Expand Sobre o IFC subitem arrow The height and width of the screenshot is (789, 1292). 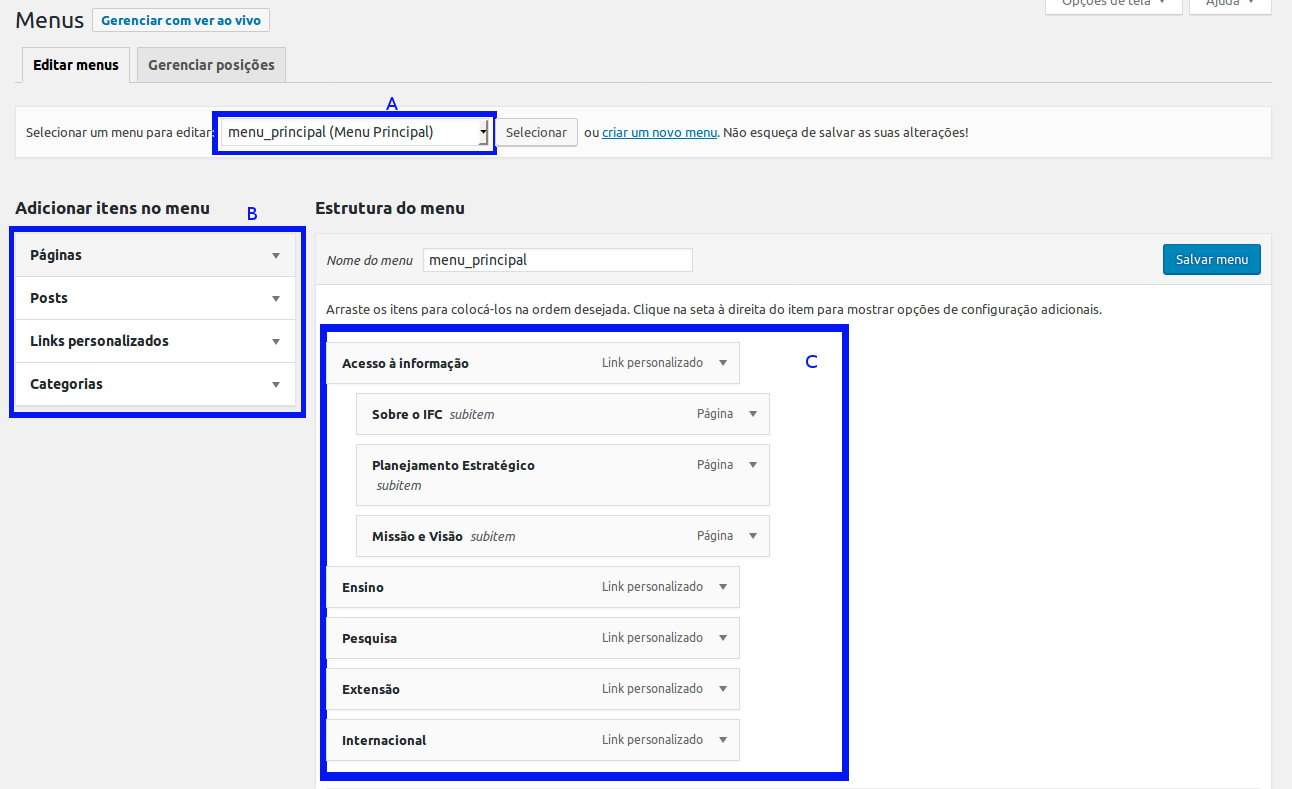tap(753, 414)
